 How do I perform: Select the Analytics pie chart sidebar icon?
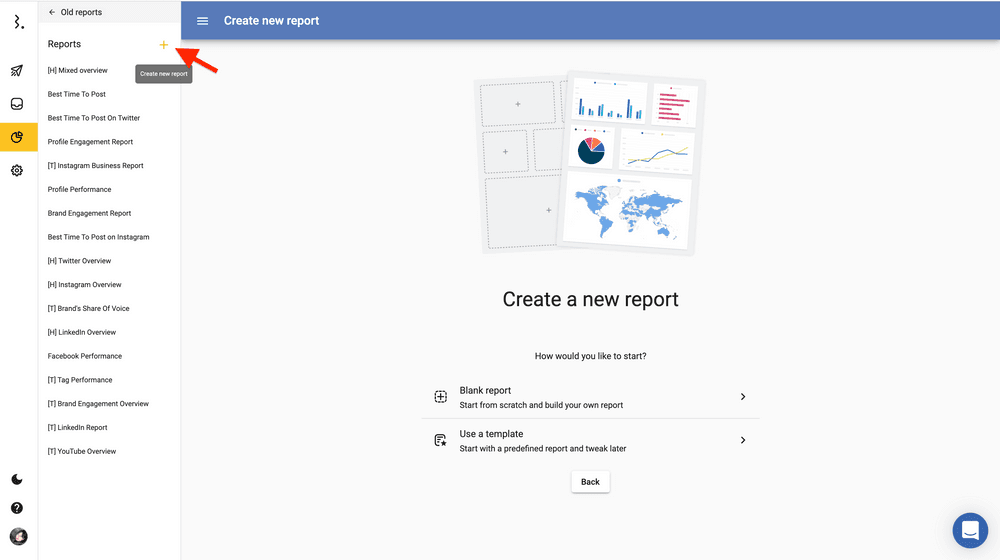click(x=17, y=137)
